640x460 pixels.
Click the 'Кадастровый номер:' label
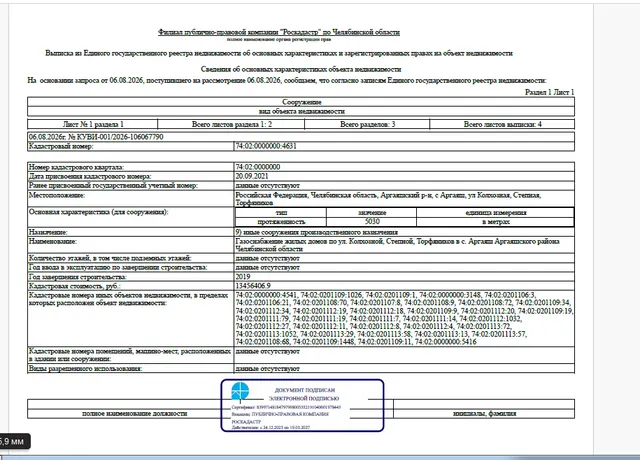point(61,146)
